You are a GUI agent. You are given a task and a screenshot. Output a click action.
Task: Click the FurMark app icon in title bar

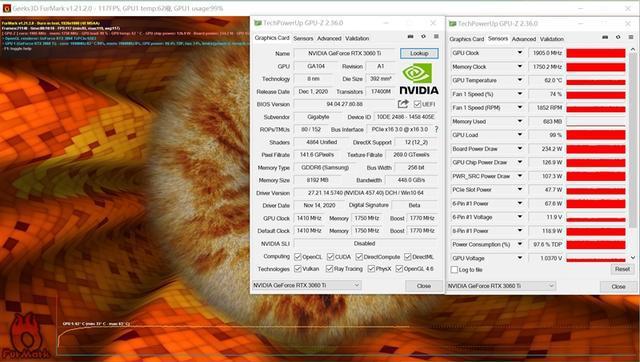click(x=6, y=8)
